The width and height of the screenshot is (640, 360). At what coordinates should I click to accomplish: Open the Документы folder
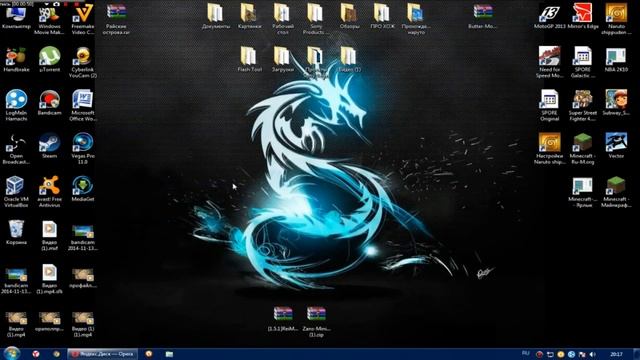[x=216, y=17]
